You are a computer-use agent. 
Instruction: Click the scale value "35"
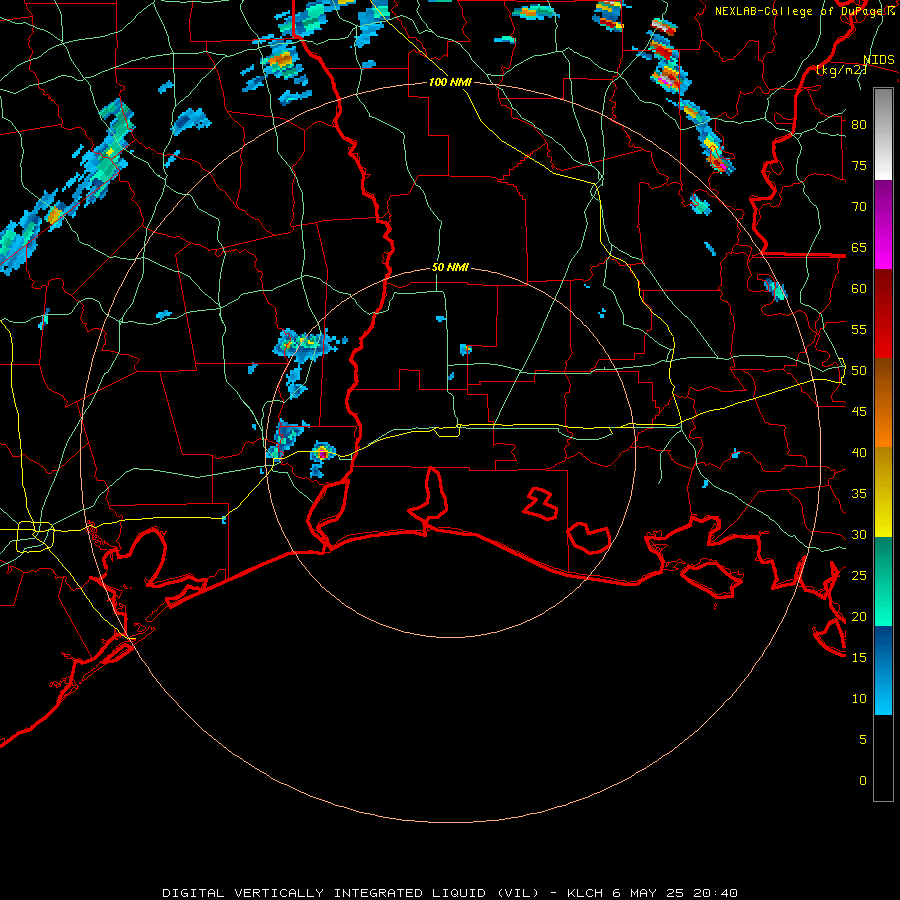[x=859, y=494]
